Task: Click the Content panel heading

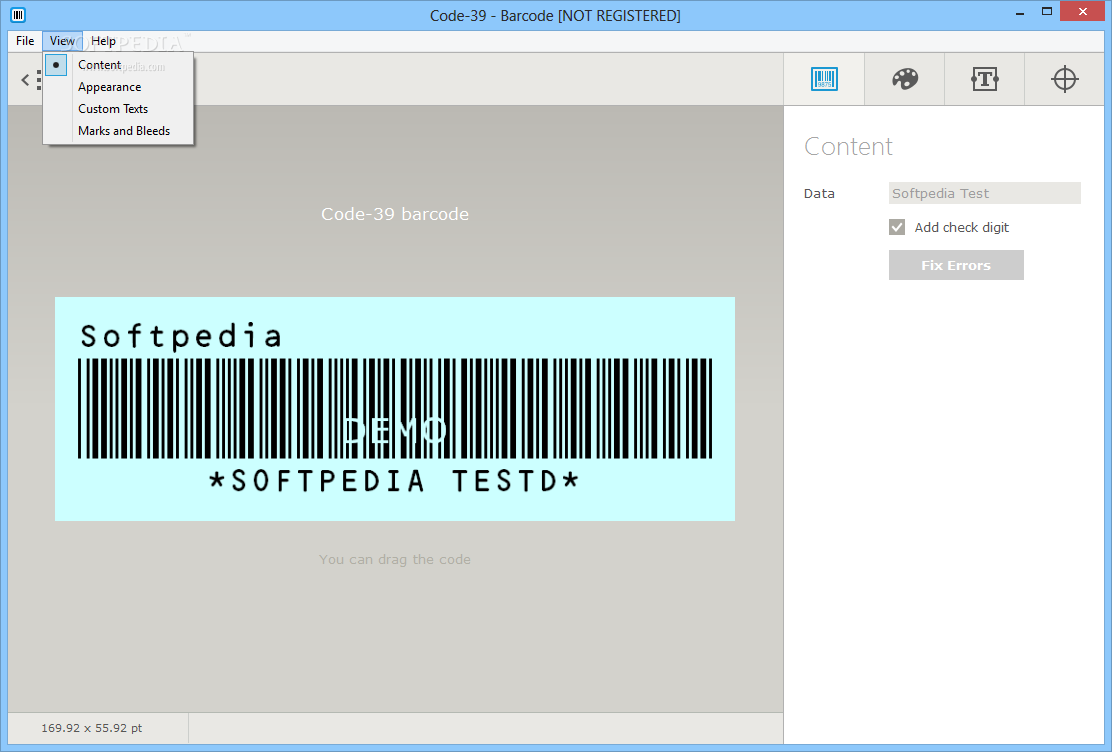Action: (x=848, y=146)
